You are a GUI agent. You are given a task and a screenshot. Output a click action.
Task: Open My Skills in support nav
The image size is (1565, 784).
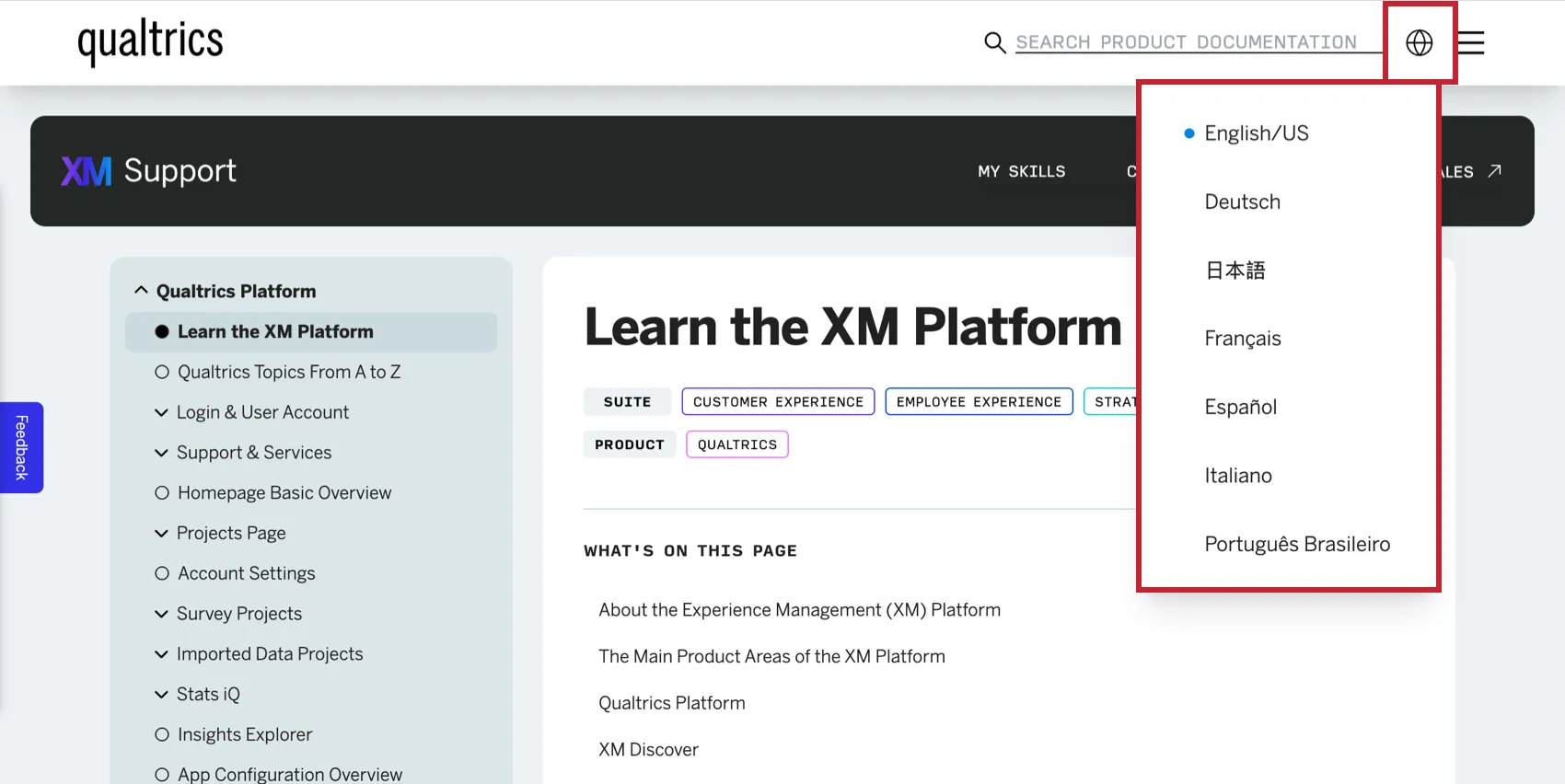1021,171
